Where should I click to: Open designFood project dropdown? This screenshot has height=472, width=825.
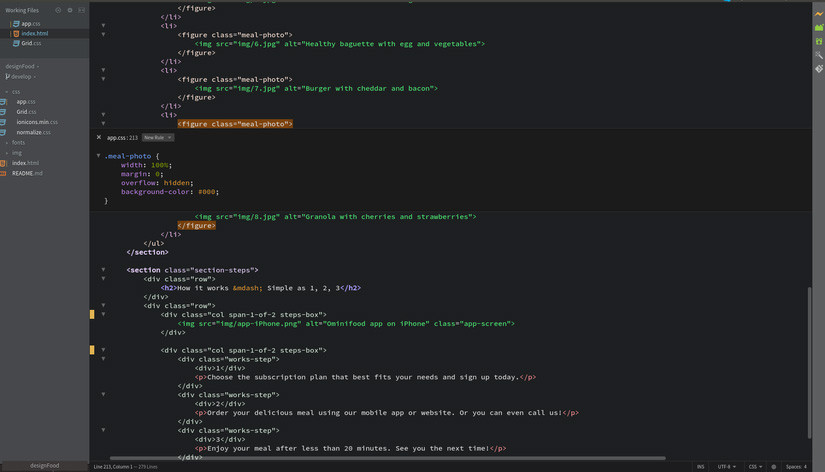(x=22, y=66)
